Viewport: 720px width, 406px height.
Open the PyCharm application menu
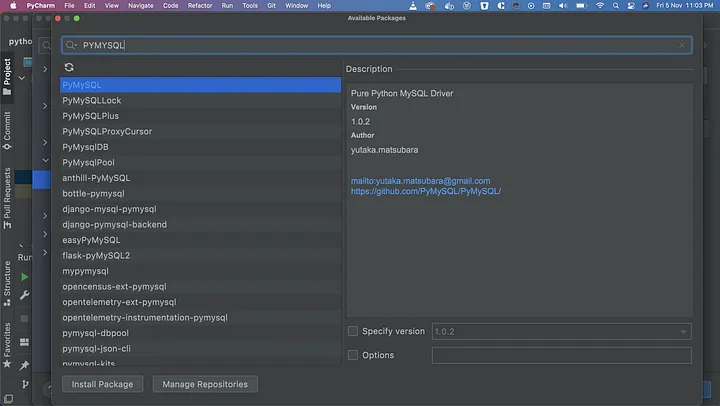(x=40, y=6)
